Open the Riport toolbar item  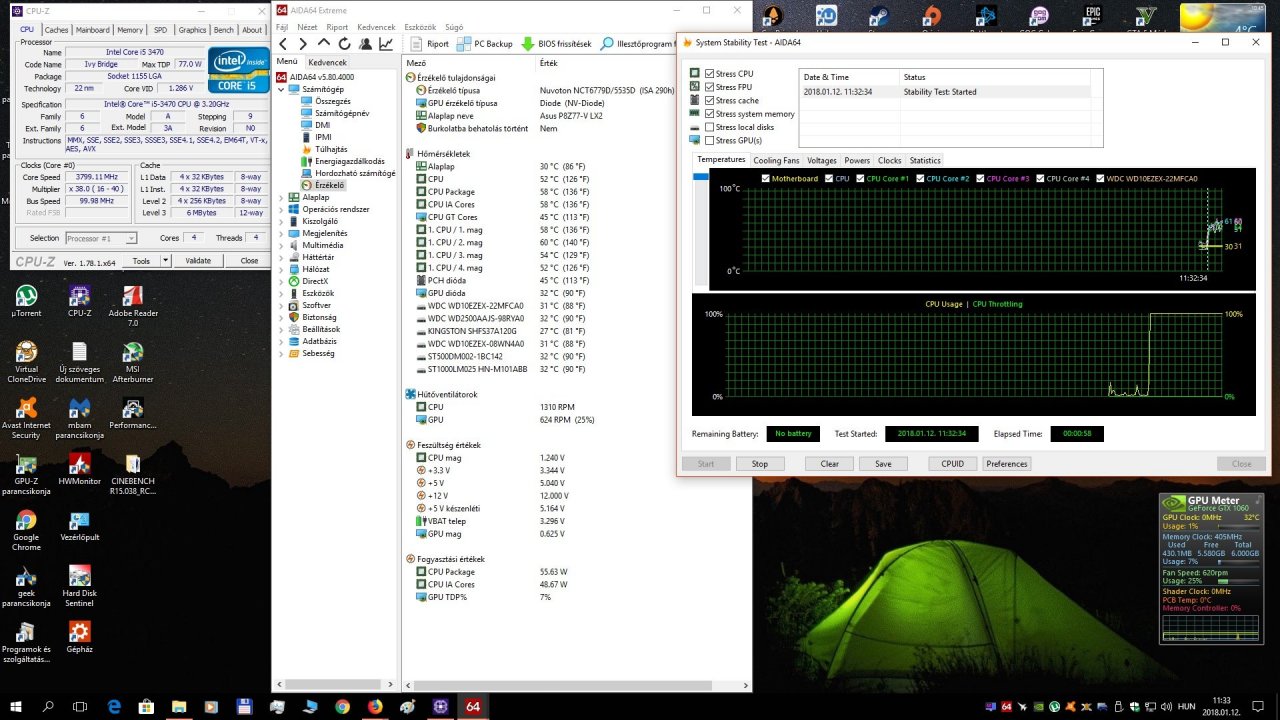(x=428, y=44)
